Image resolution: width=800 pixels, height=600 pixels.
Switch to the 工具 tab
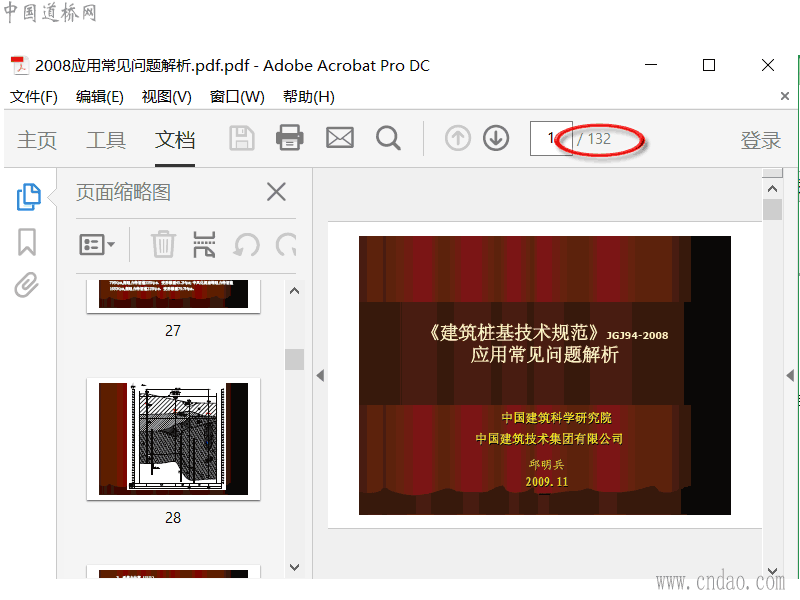coord(106,140)
